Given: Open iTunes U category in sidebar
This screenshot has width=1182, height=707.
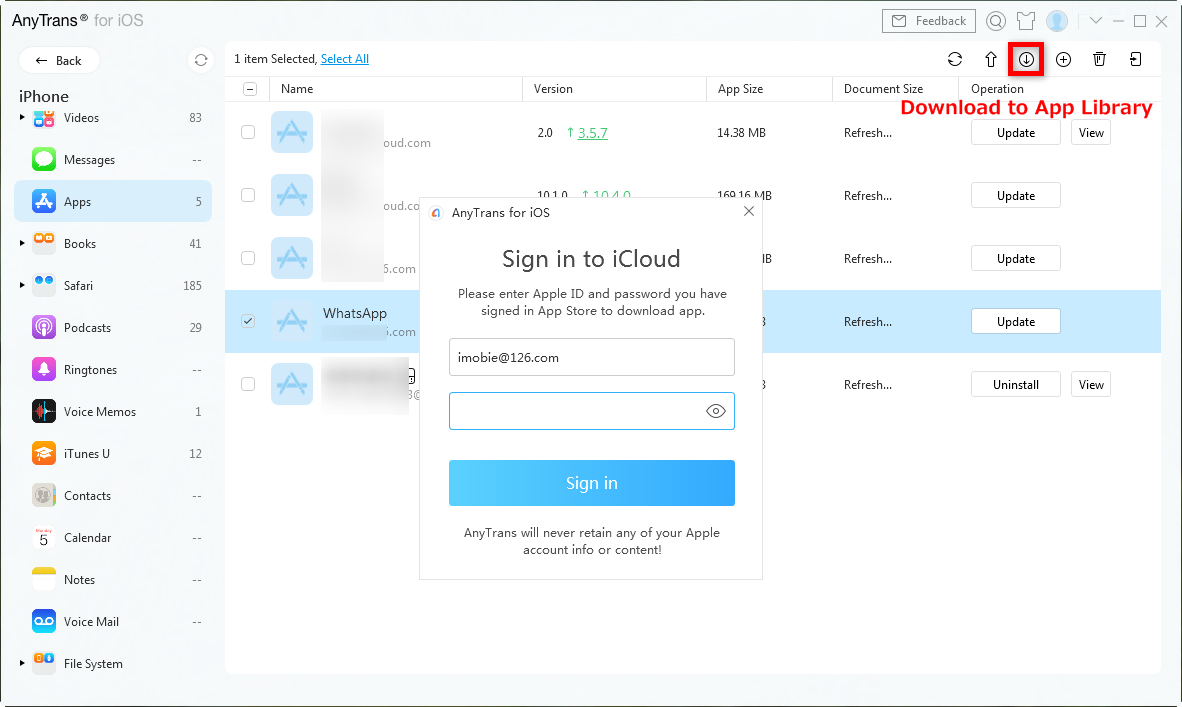Looking at the screenshot, I should point(113,454).
